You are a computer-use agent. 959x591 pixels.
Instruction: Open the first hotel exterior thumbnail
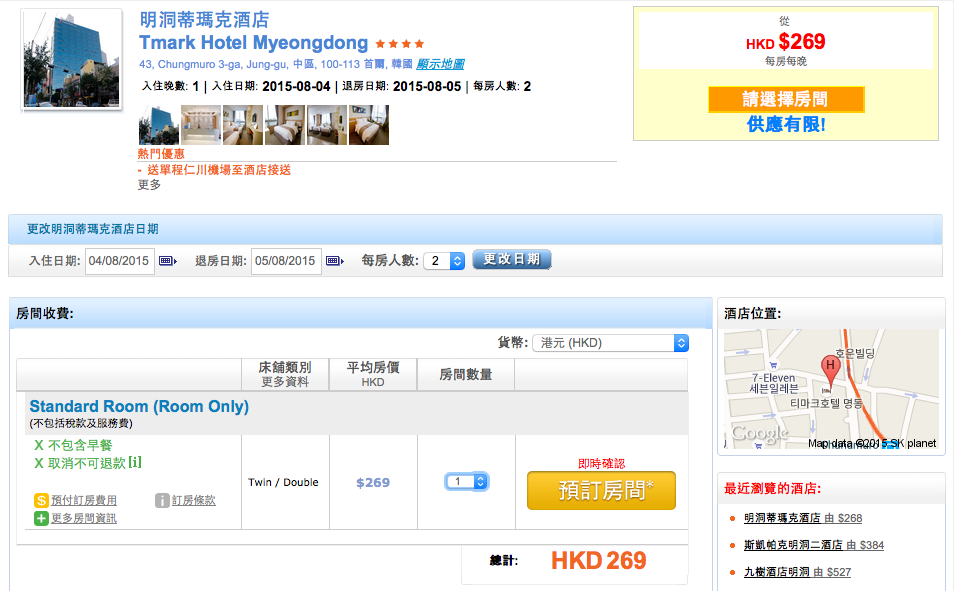click(x=159, y=125)
